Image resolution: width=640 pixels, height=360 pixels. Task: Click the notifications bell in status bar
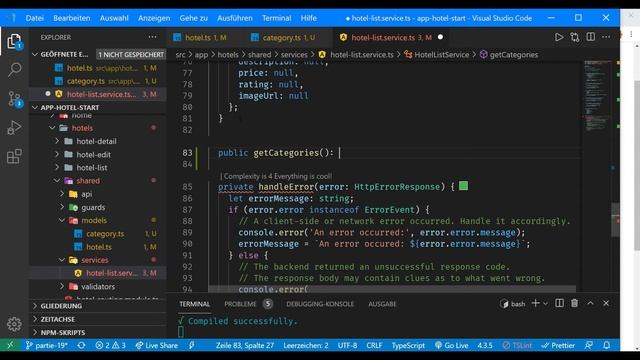607,345
